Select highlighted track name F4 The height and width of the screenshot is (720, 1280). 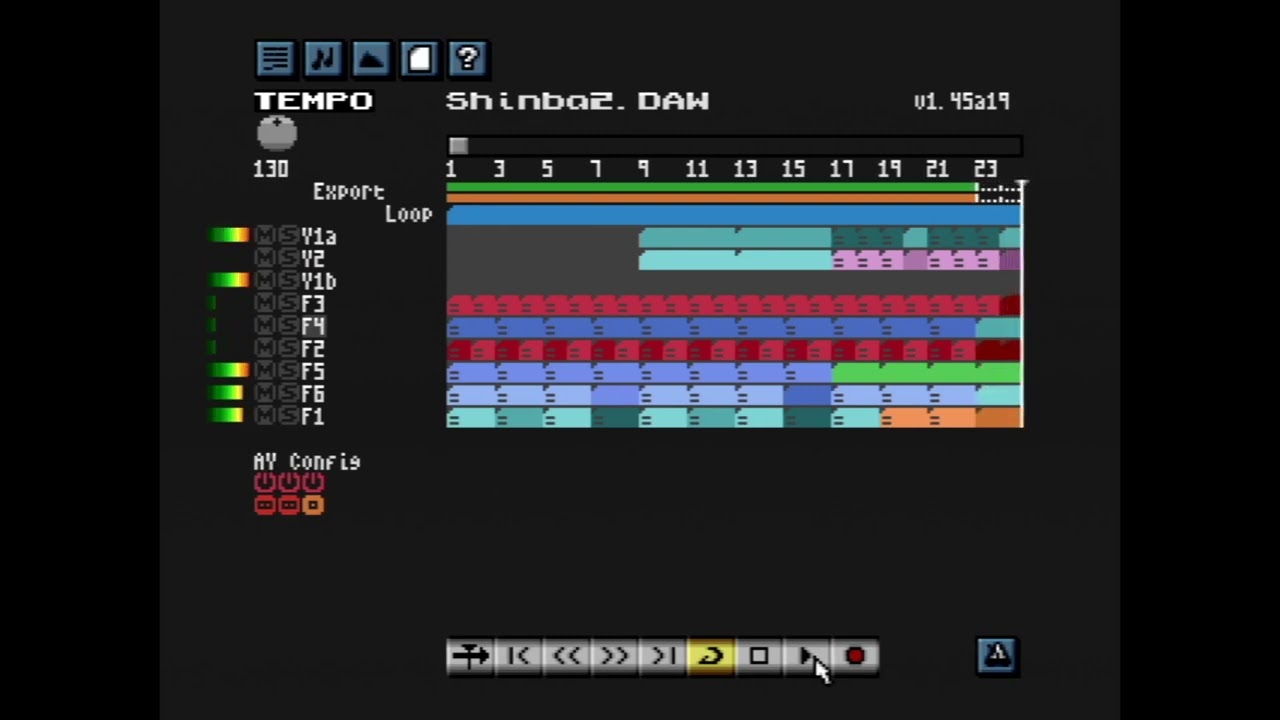[313, 326]
